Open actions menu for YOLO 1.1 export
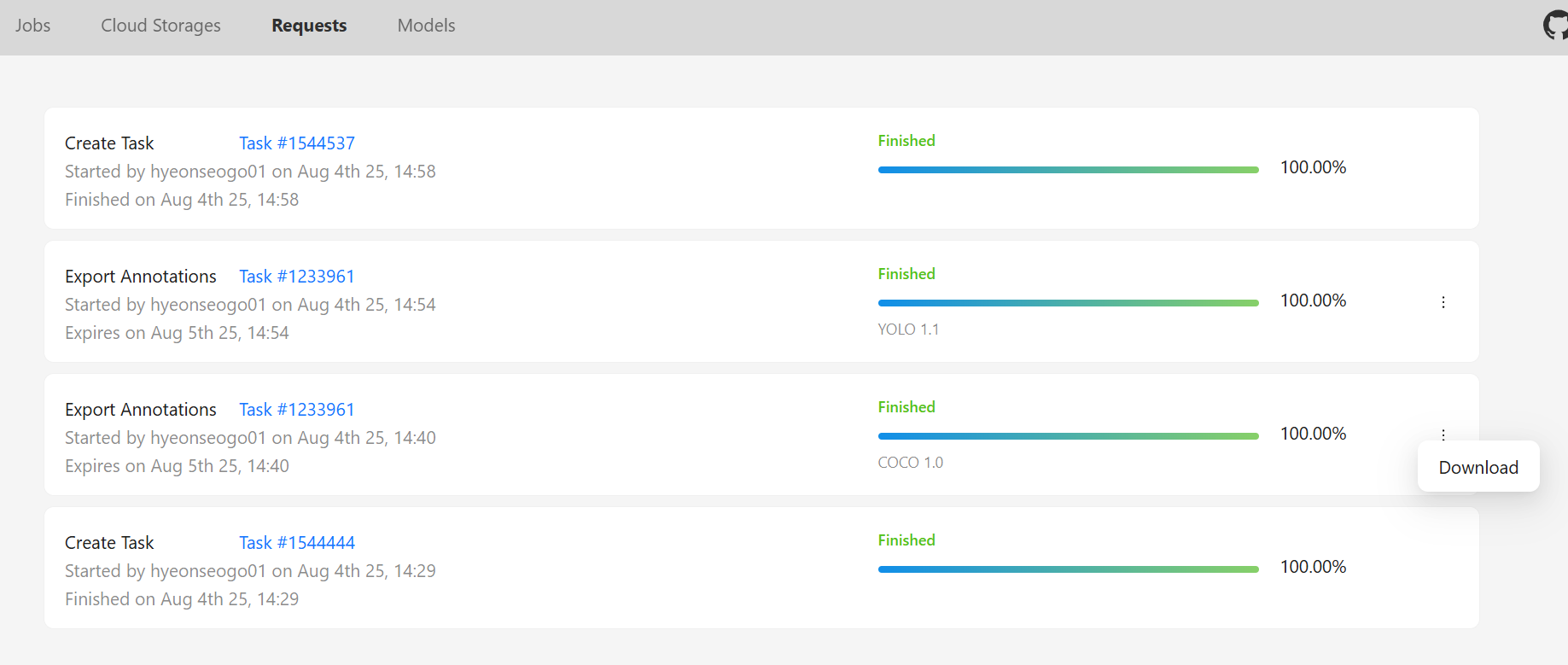Image resolution: width=1568 pixels, height=665 pixels. 1443,302
